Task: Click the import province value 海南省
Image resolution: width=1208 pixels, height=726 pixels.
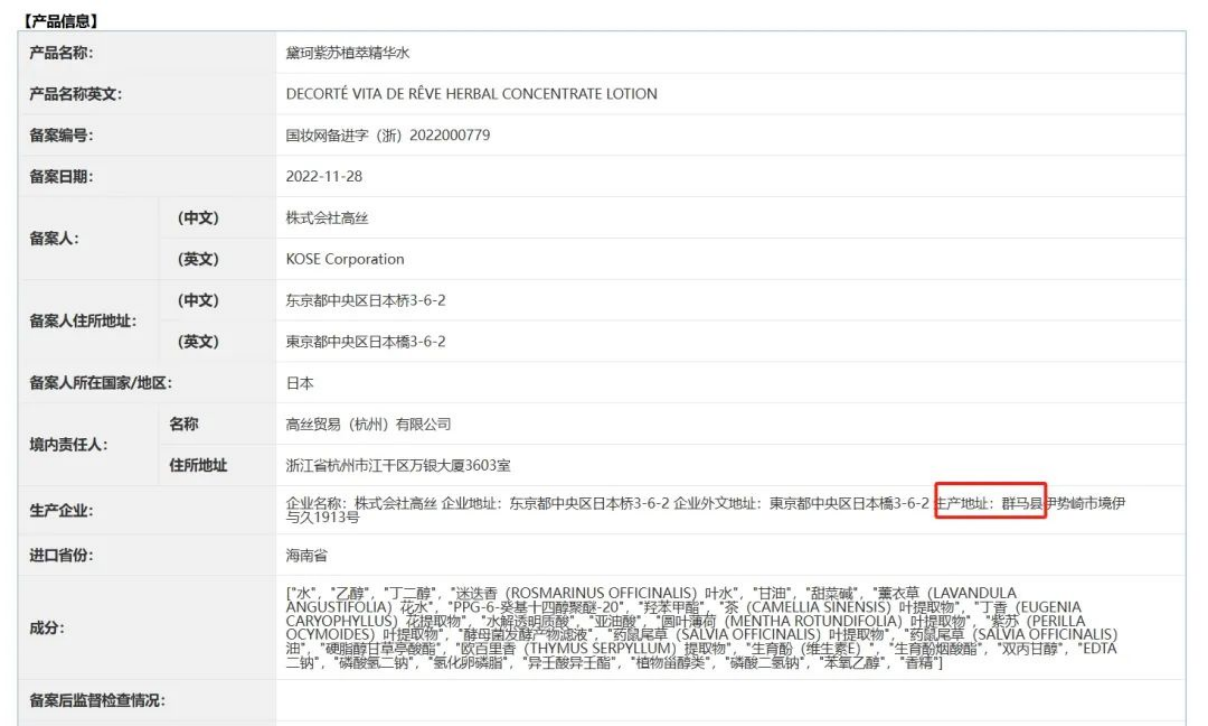Action: (x=306, y=555)
